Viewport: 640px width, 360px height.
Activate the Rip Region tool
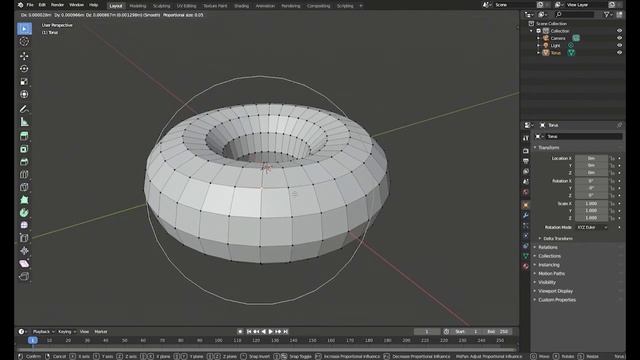(24, 276)
